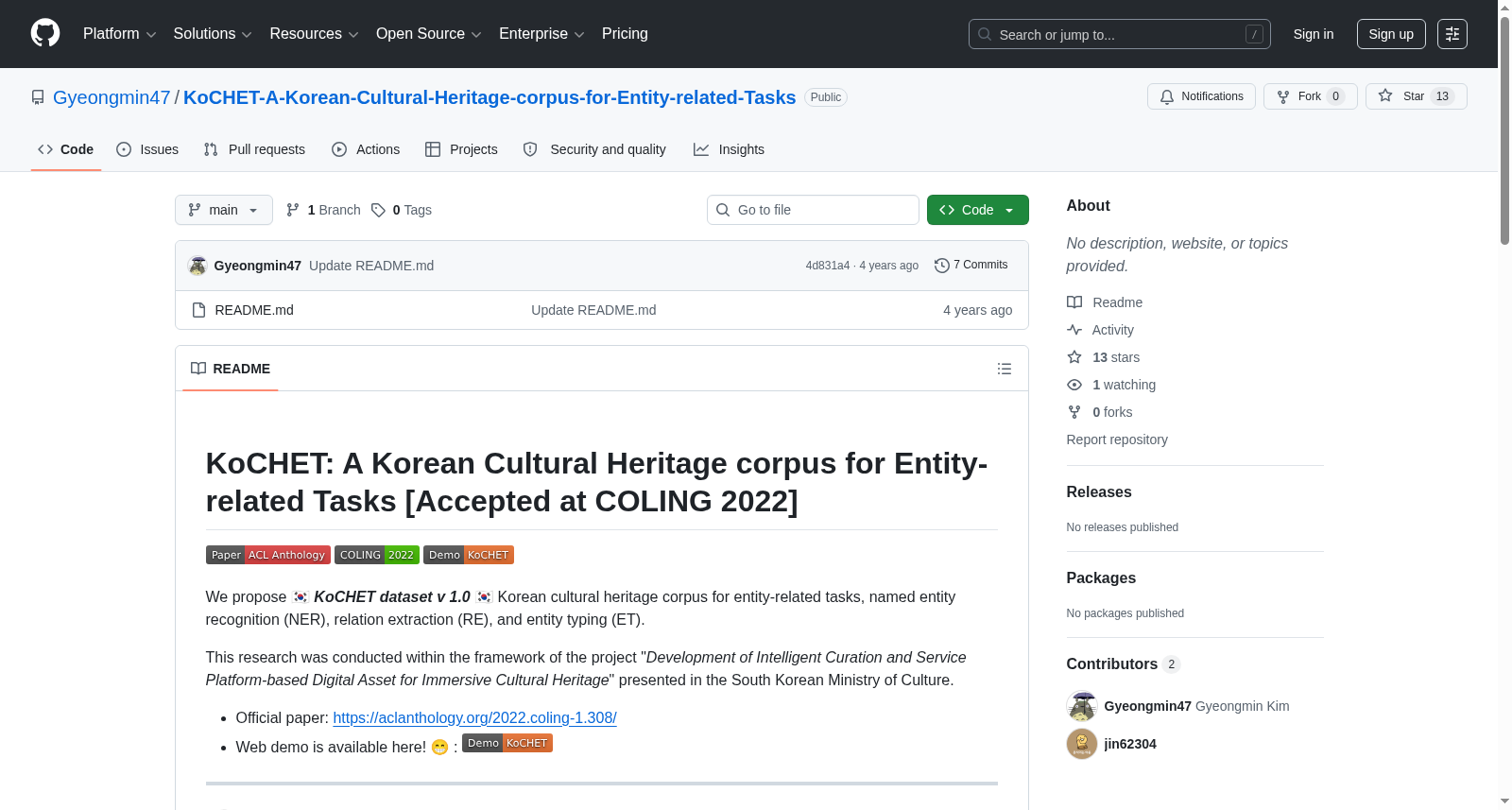Open the Projects tab

tap(461, 149)
